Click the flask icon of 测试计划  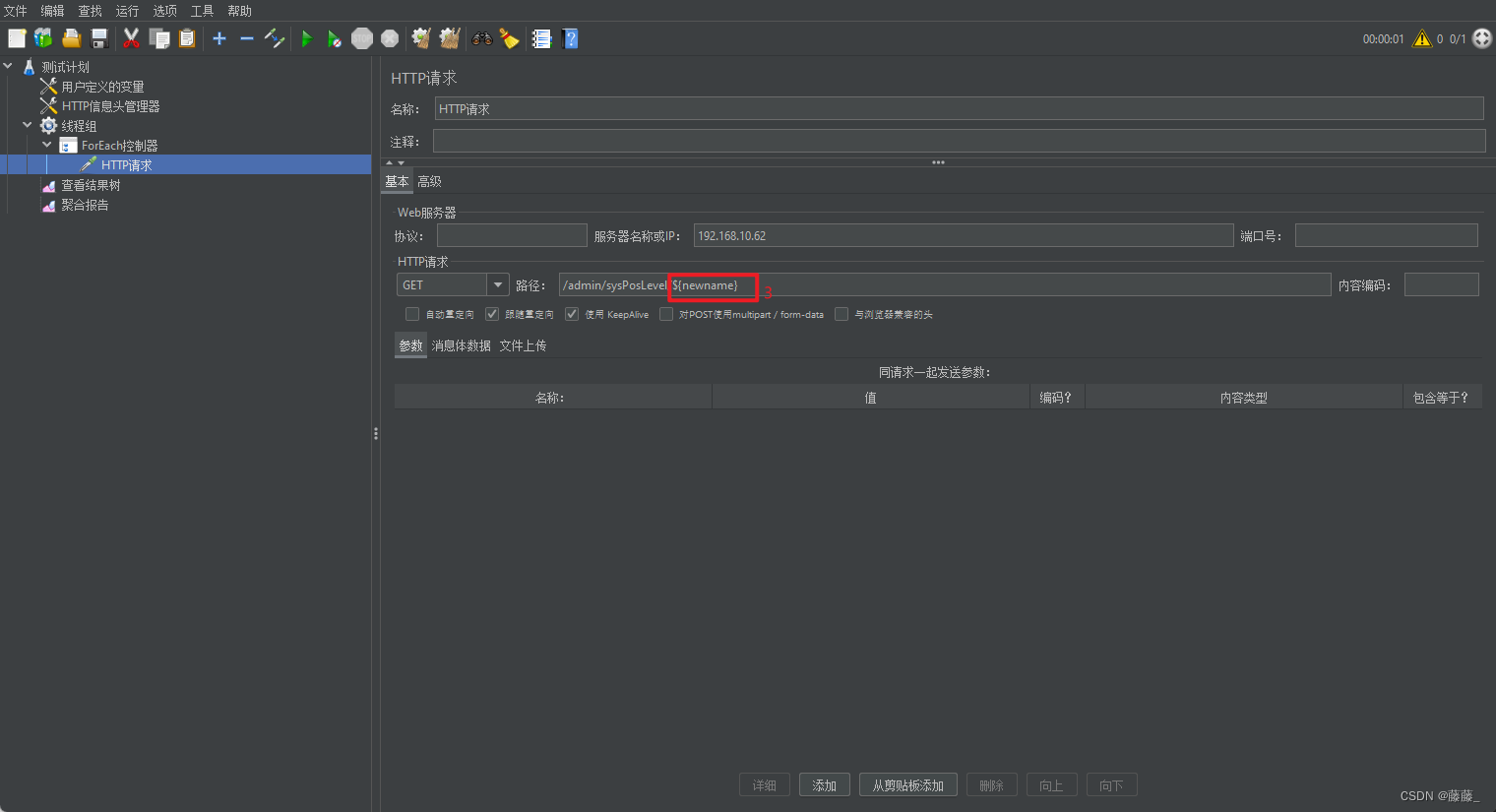click(29, 67)
